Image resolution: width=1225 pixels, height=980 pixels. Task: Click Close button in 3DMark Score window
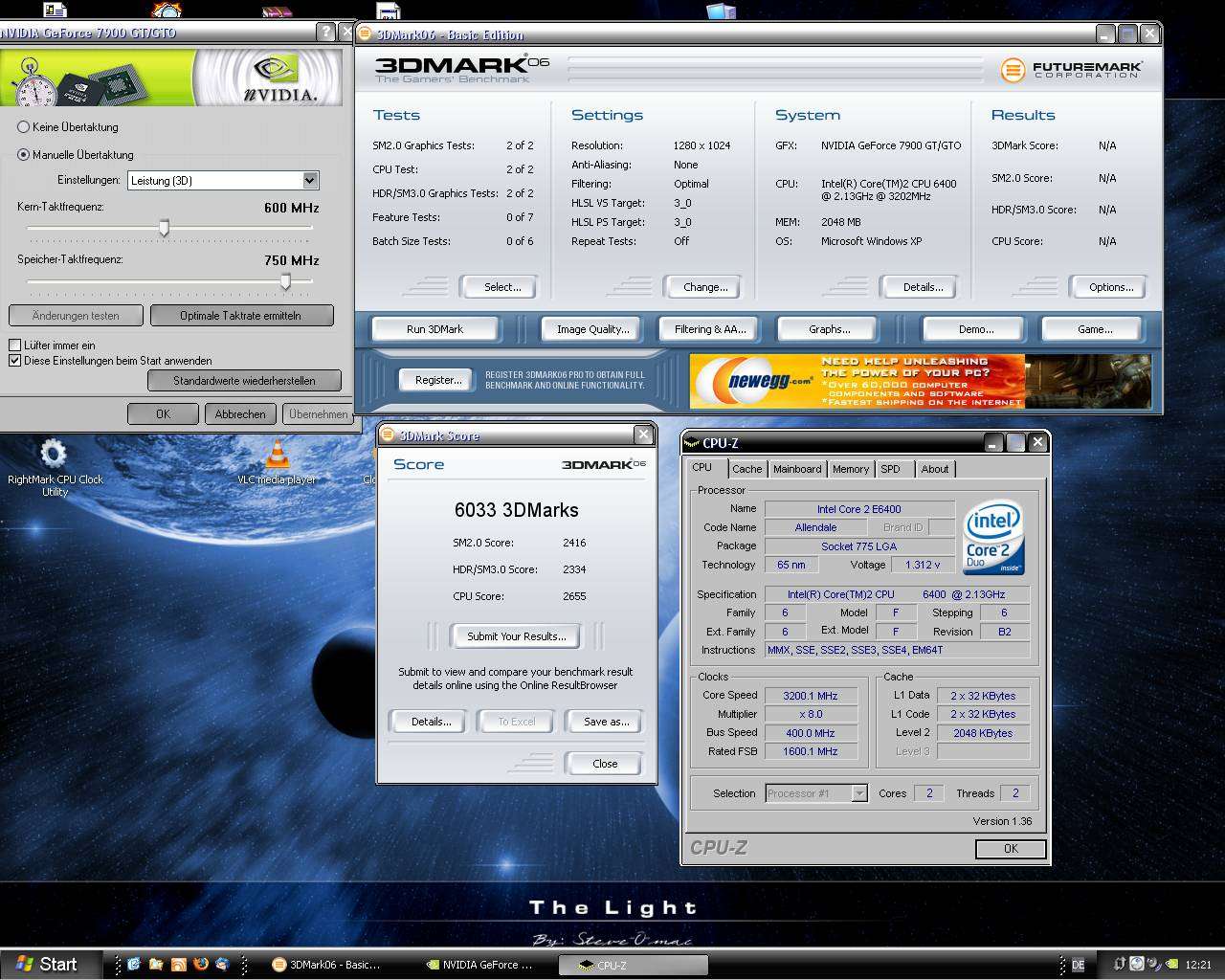(x=605, y=764)
